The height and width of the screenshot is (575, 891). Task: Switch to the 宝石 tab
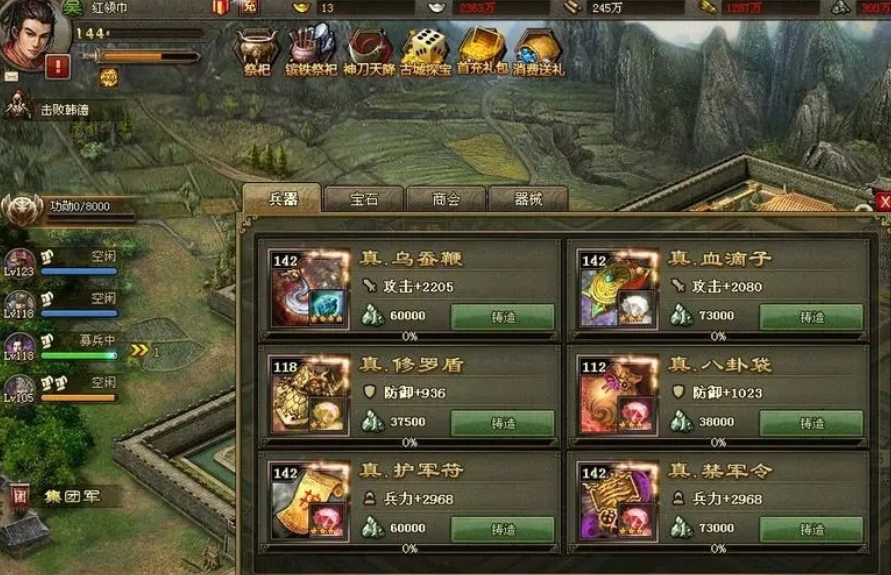[364, 199]
